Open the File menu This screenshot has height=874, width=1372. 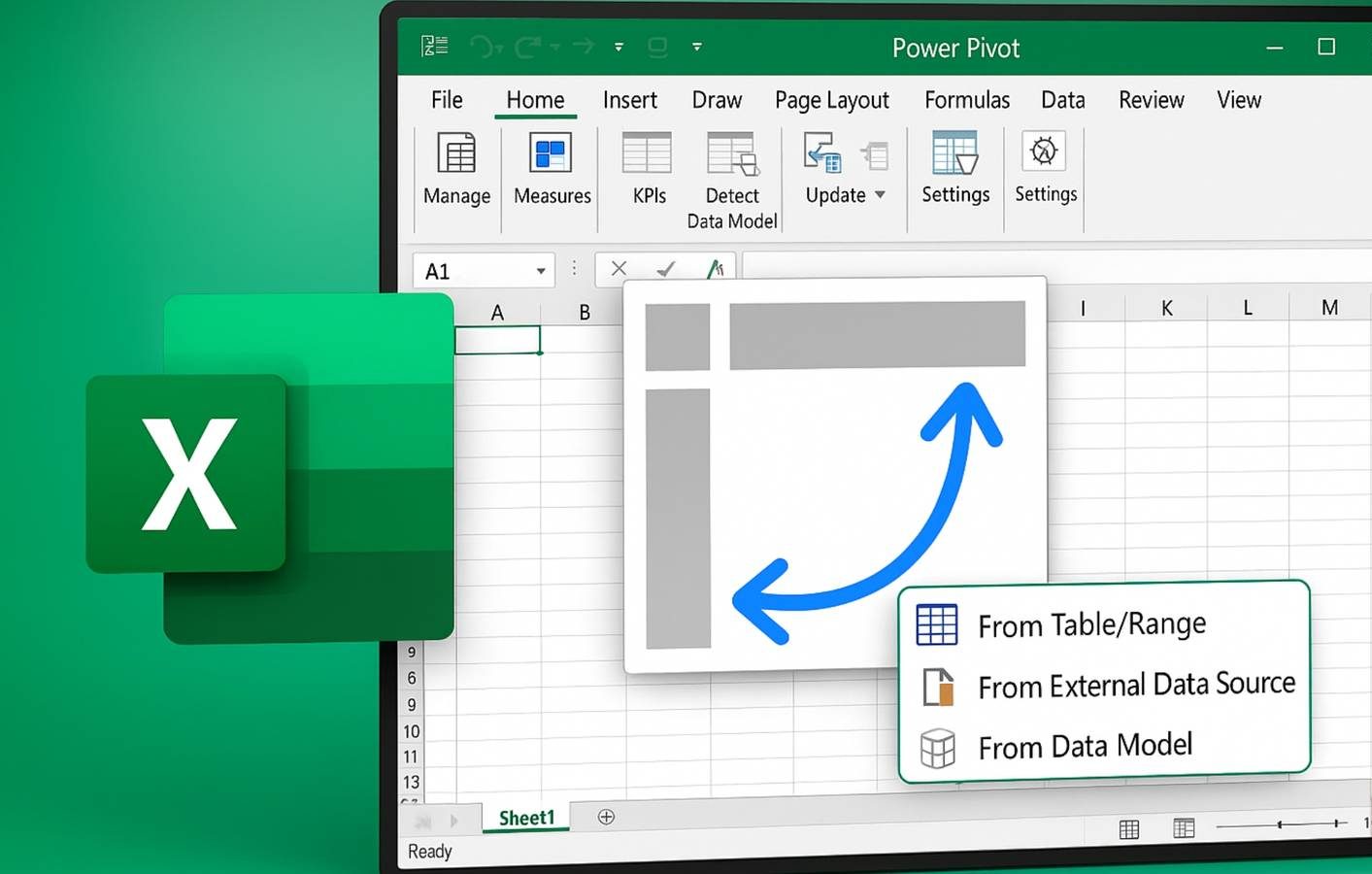point(446,100)
